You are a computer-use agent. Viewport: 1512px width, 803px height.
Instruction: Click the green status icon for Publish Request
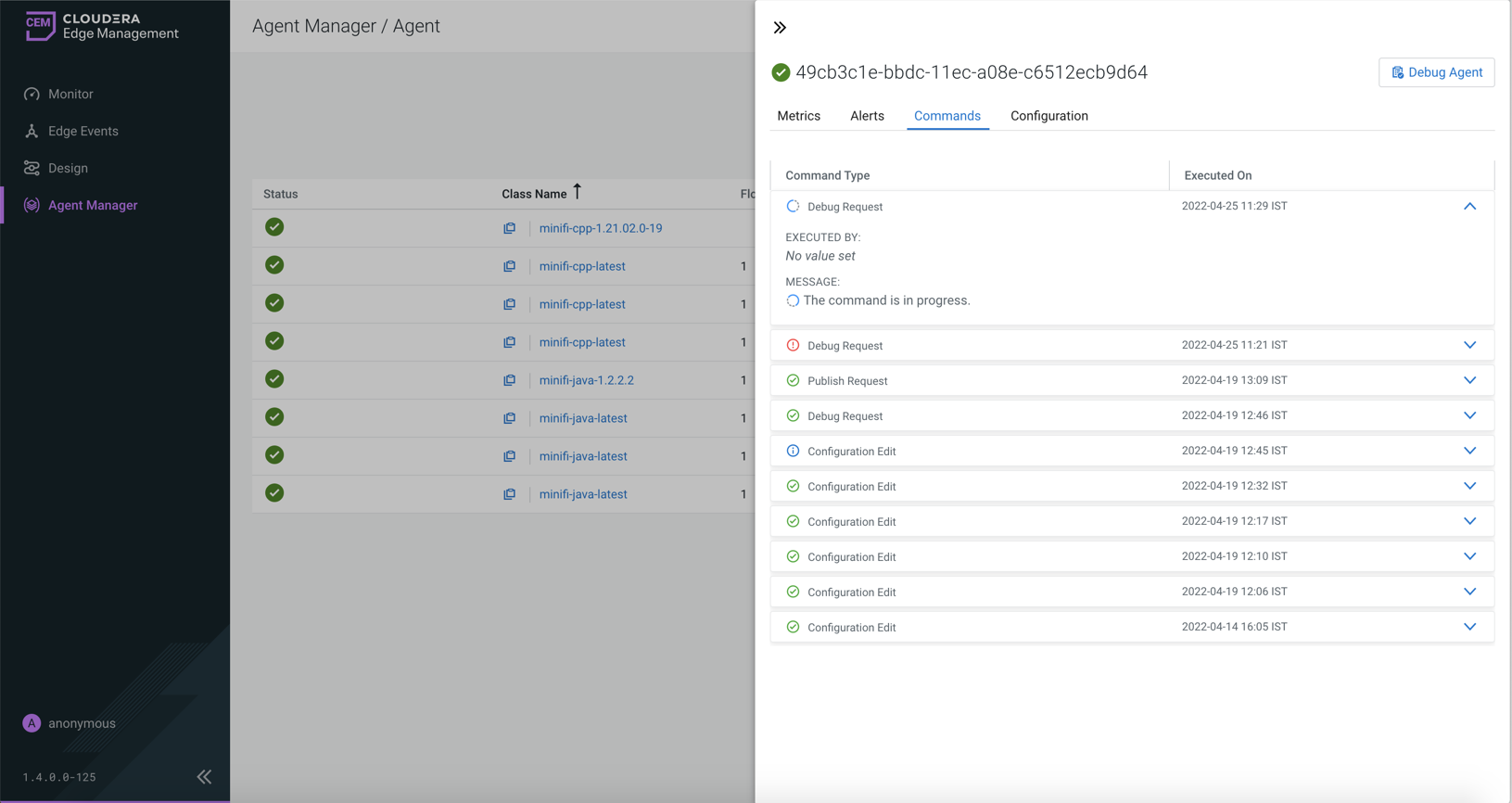coord(793,380)
